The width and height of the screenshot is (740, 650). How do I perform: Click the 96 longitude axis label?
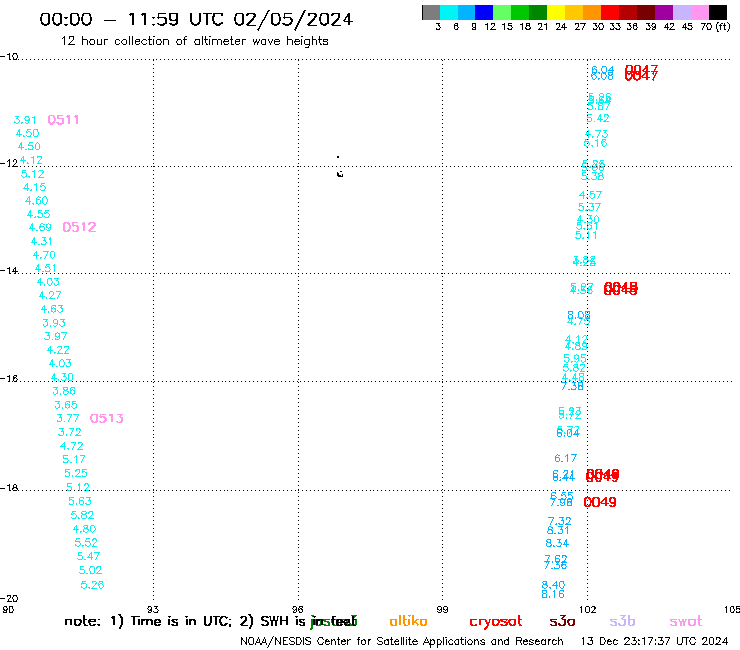[x=297, y=609]
